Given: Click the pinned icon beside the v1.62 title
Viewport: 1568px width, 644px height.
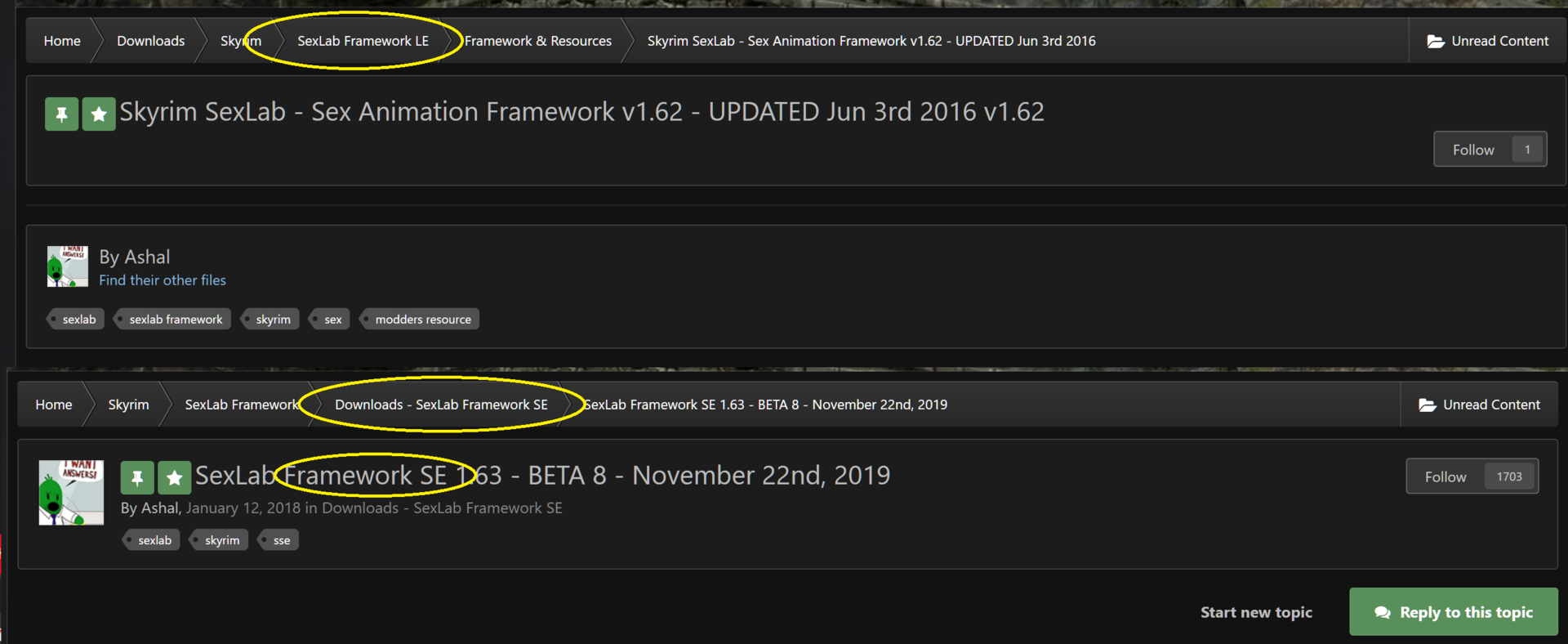Looking at the screenshot, I should (x=61, y=114).
